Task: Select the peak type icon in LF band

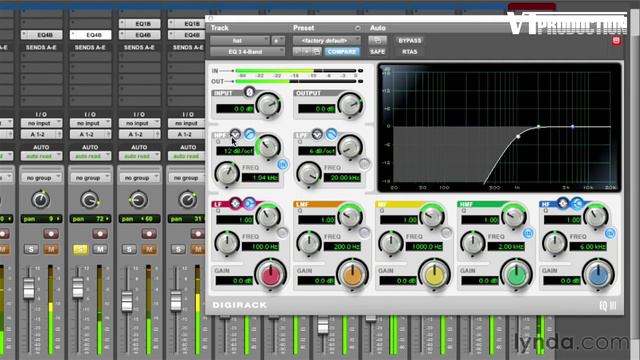Action: click(235, 203)
